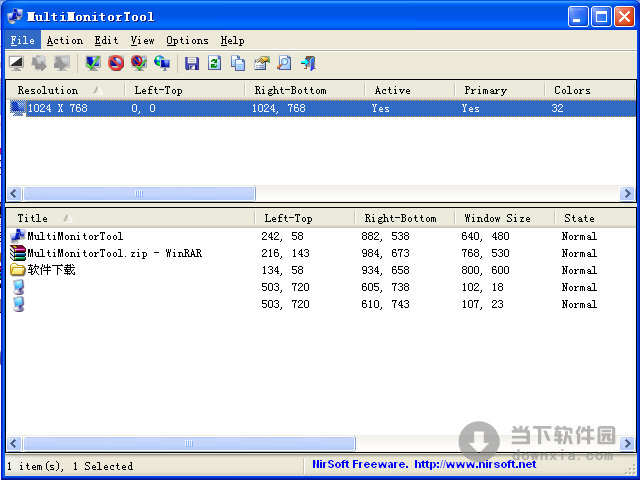The width and height of the screenshot is (640, 480).
Task: Click the Exit door icon
Action: coord(308,63)
